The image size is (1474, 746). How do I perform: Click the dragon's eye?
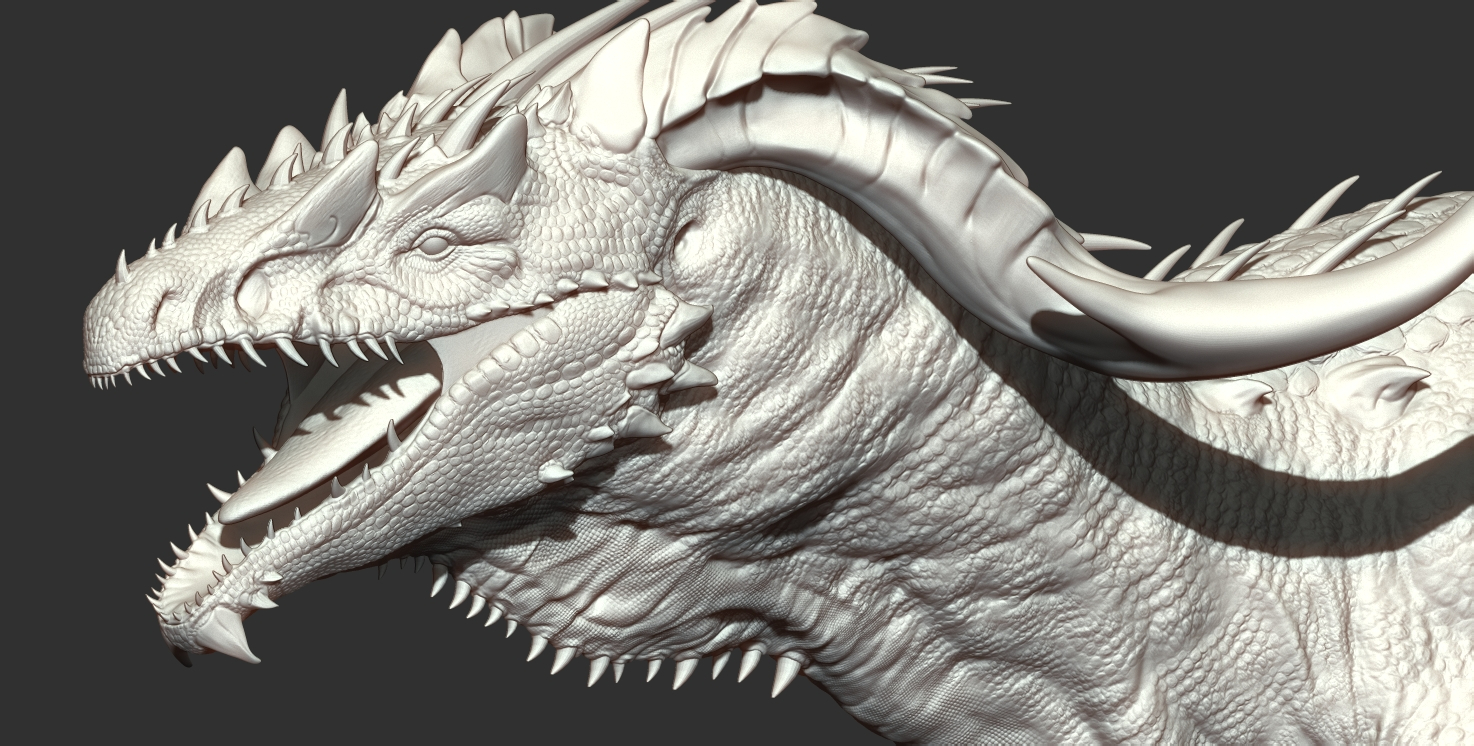(435, 244)
